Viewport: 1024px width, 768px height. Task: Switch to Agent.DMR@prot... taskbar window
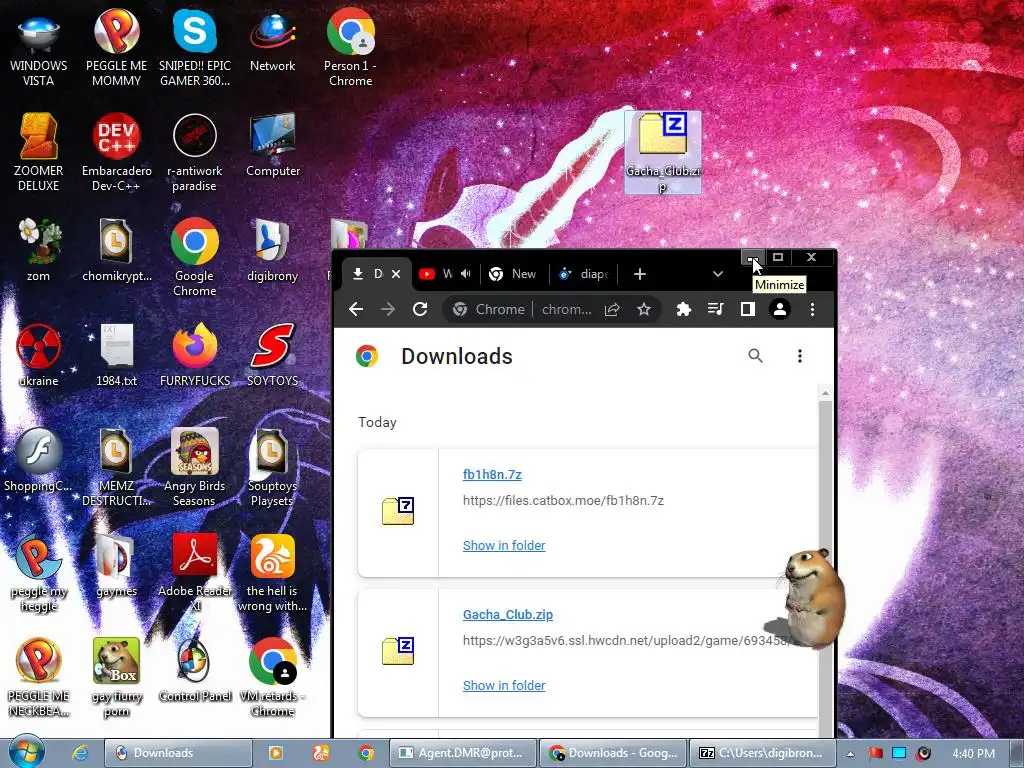click(x=462, y=753)
